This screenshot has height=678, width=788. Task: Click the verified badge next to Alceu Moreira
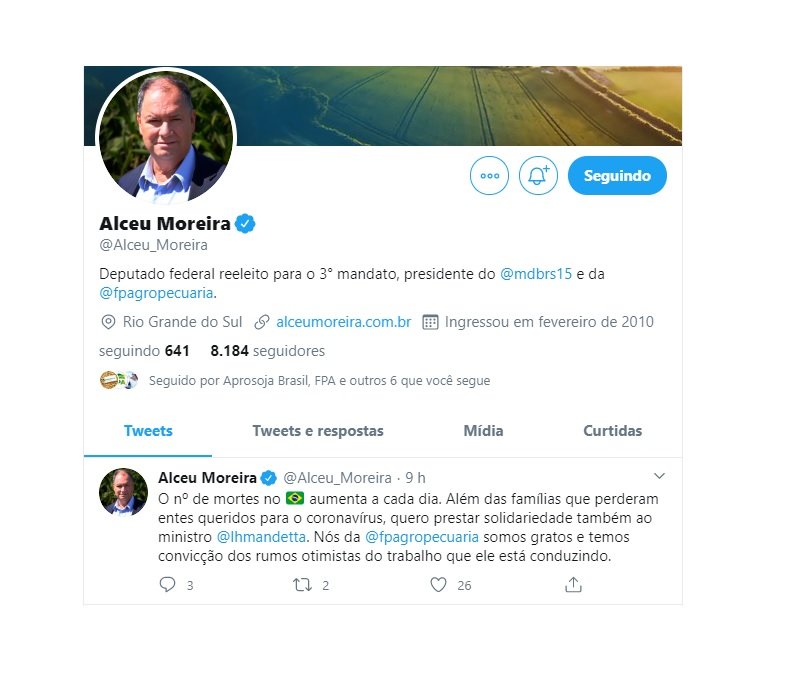point(245,224)
